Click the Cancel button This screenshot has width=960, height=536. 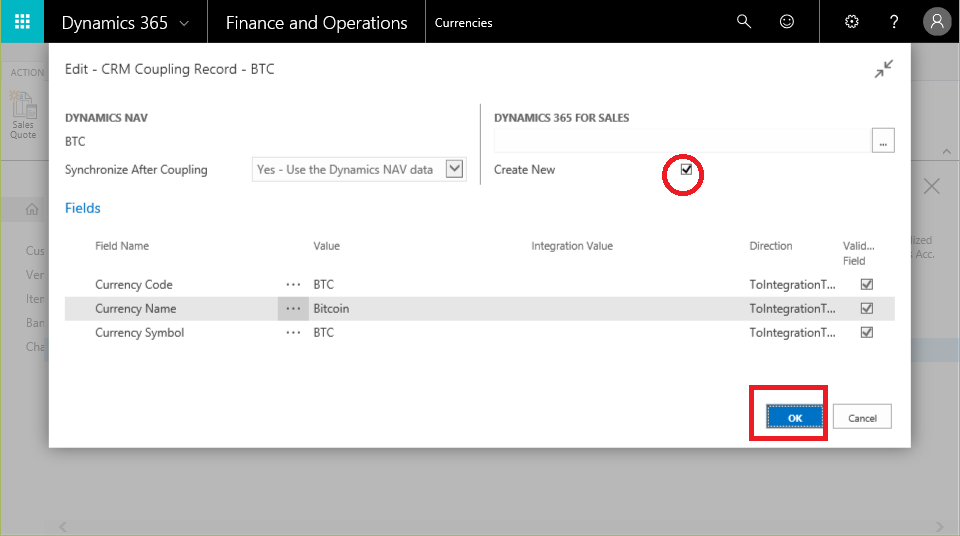point(862,418)
